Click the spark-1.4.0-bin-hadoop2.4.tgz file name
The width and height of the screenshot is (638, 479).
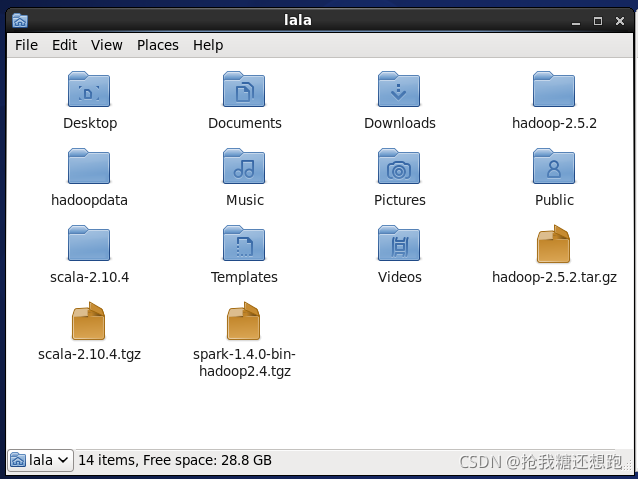coord(244,362)
